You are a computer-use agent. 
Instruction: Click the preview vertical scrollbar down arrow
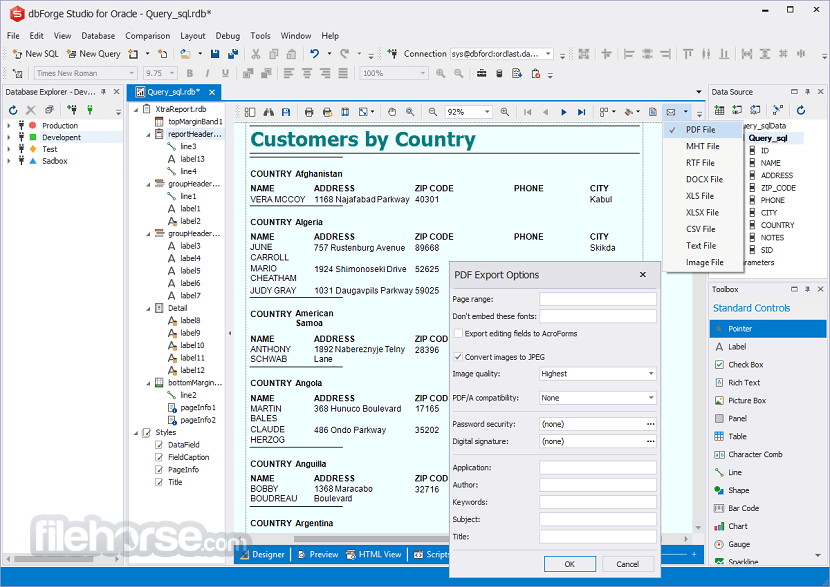(x=698, y=527)
